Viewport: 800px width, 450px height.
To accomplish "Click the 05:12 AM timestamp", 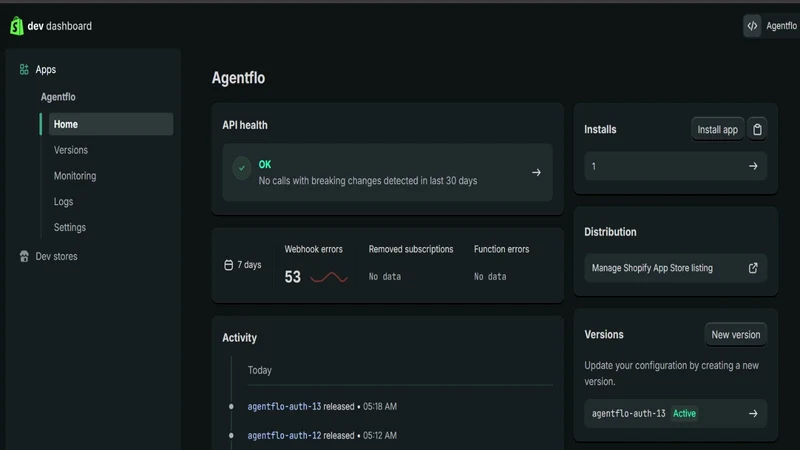I will coord(380,435).
